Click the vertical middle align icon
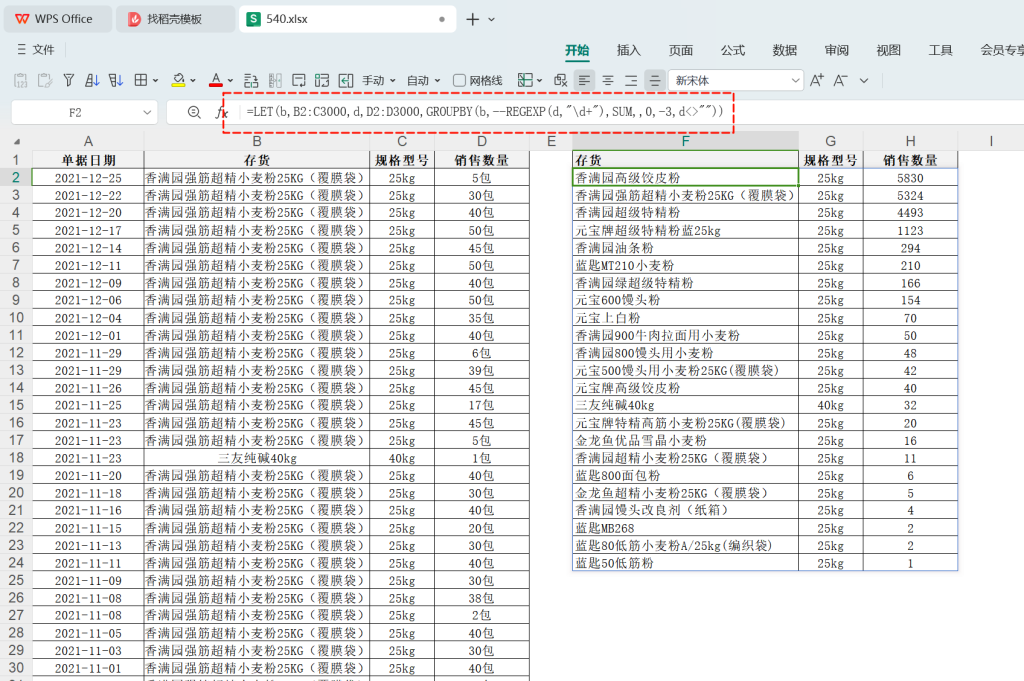 pyautogui.click(x=654, y=80)
